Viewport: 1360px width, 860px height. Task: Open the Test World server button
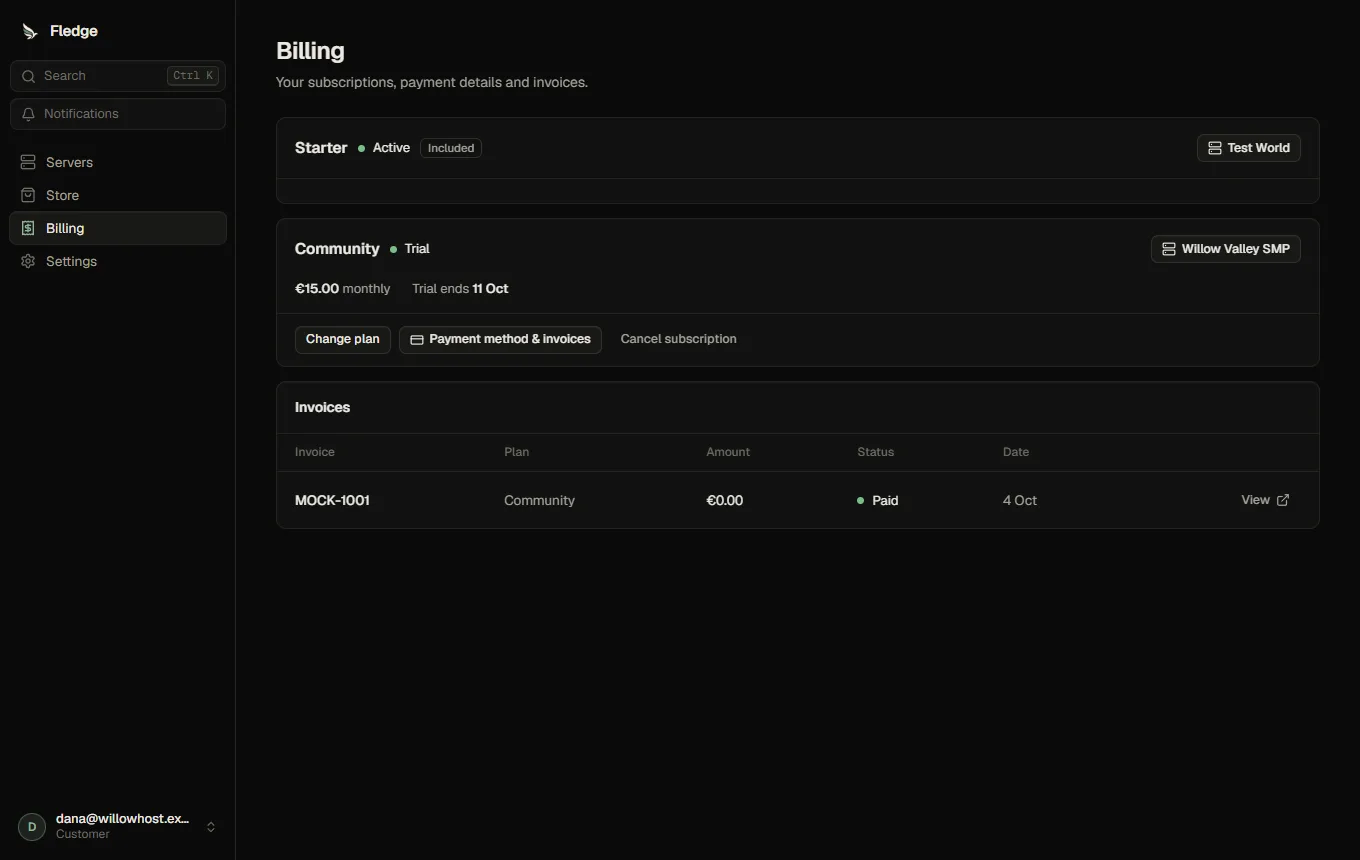(x=1249, y=148)
